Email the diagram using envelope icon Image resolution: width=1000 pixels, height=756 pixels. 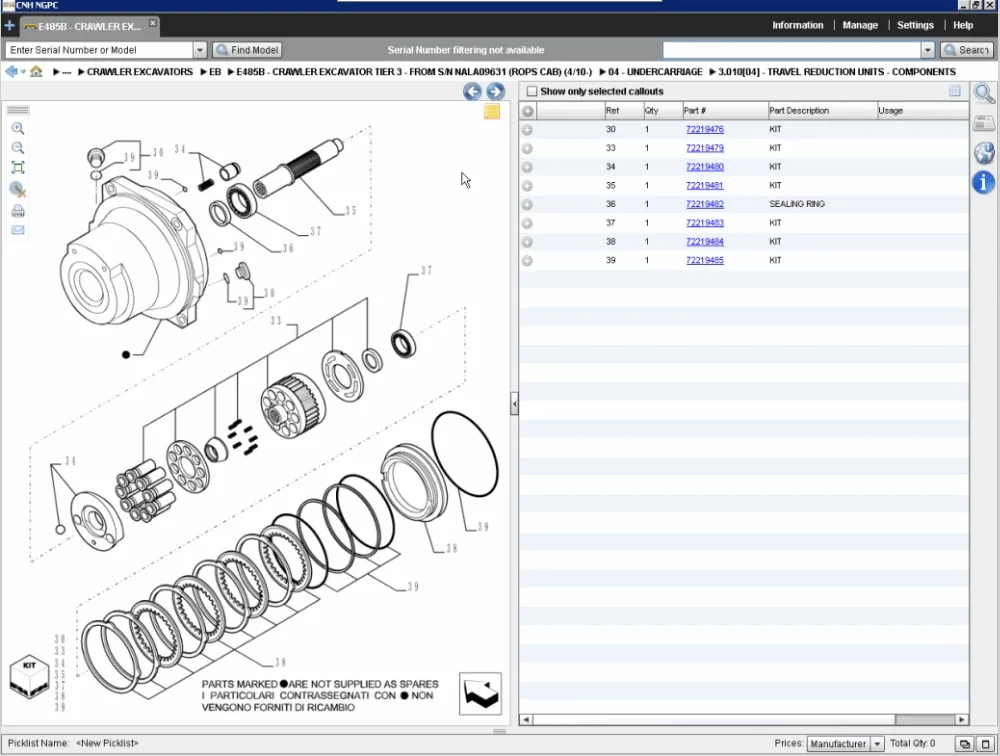[18, 230]
